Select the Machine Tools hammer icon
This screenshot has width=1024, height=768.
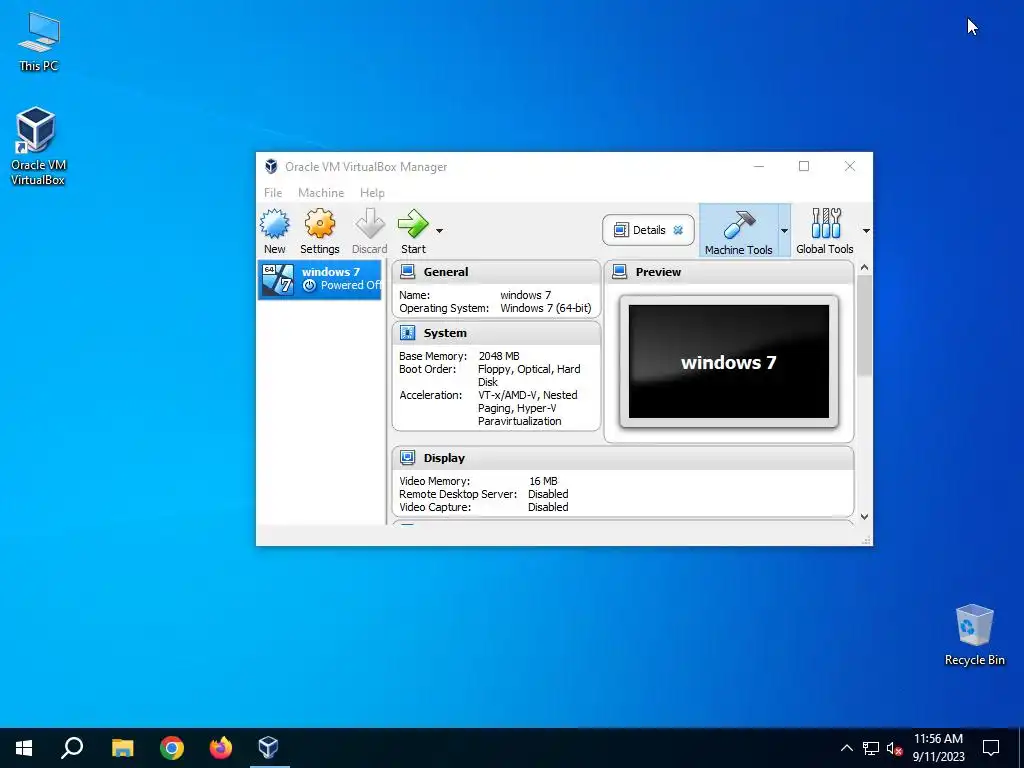[739, 225]
